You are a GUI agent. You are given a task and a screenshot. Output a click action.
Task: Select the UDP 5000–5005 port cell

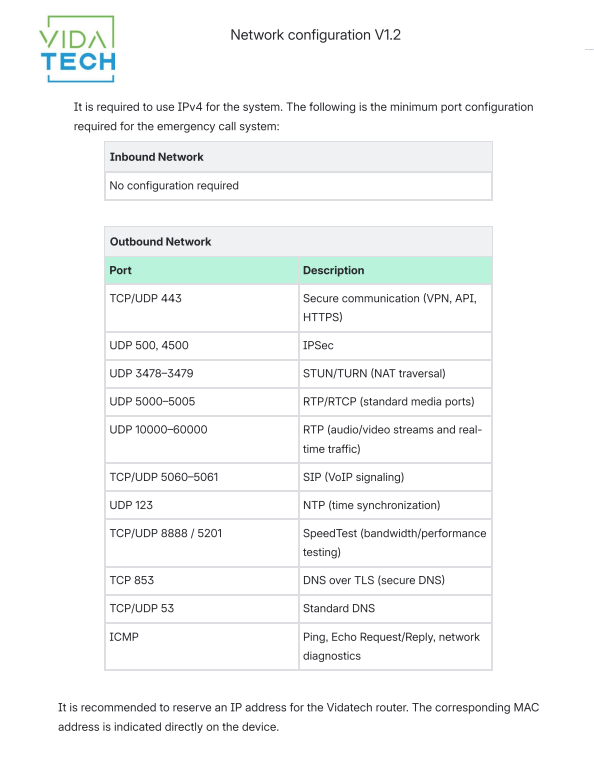click(x=201, y=402)
